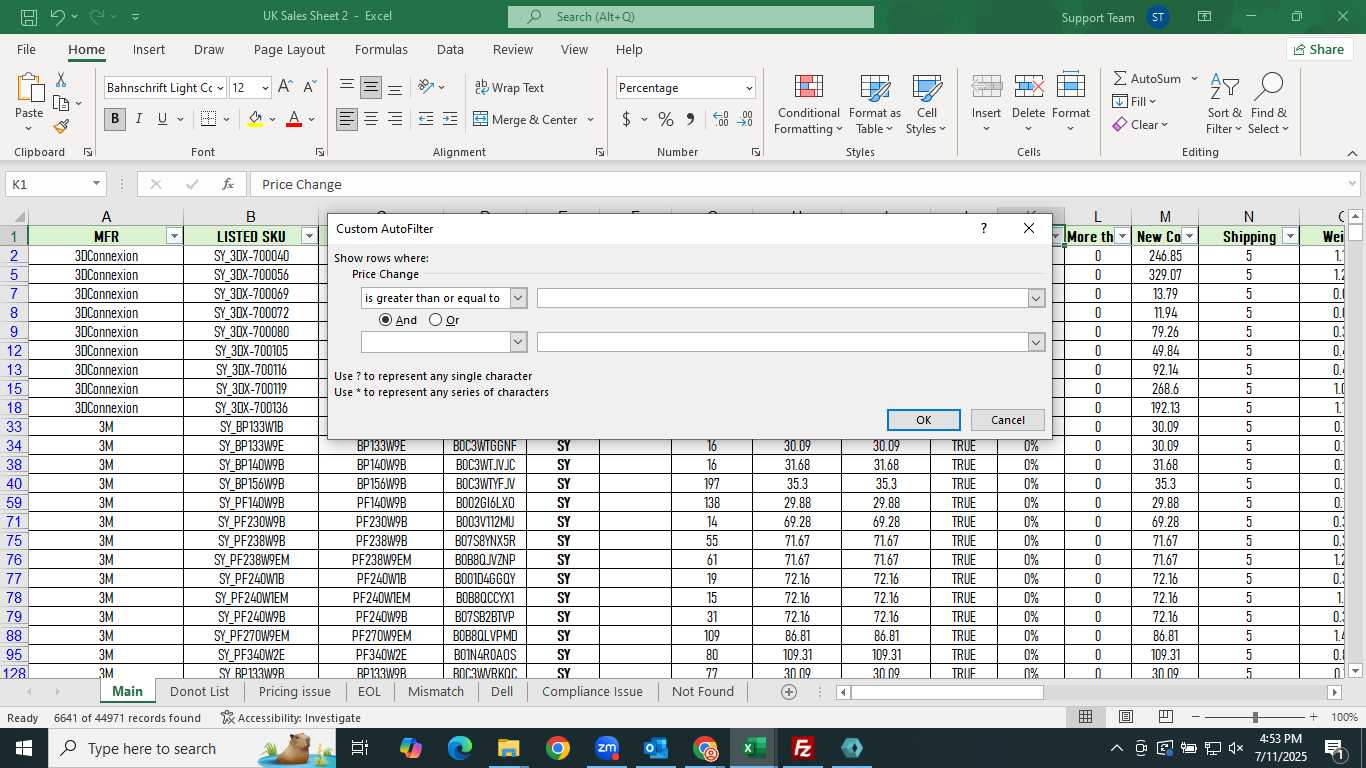Open the Percentage number format dropdown
The width and height of the screenshot is (1366, 768).
click(748, 88)
